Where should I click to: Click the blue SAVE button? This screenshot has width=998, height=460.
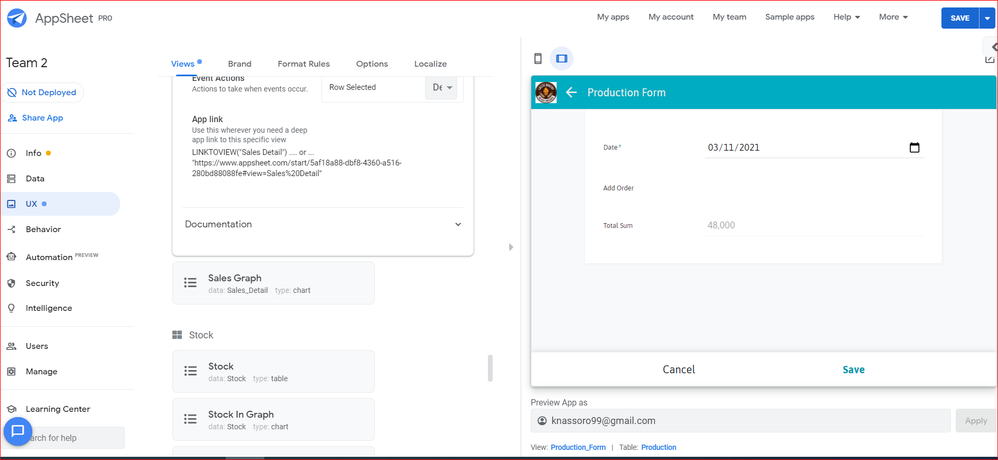960,18
